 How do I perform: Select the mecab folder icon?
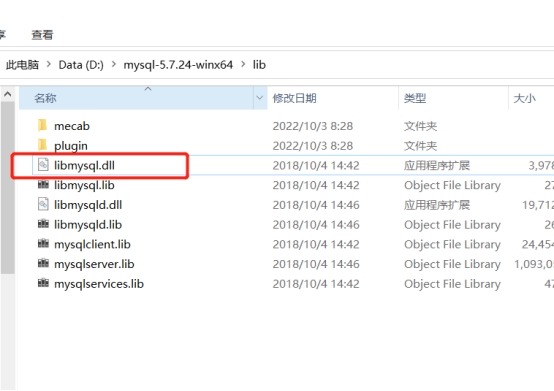42,125
